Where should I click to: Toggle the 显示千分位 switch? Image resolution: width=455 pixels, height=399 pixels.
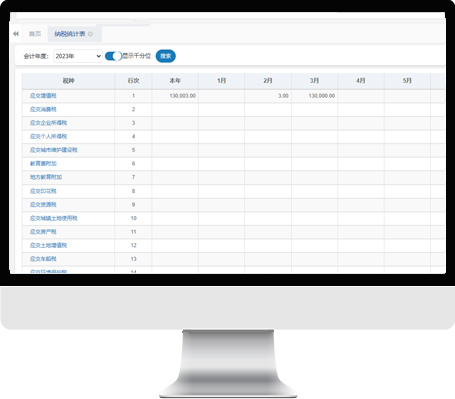coord(113,56)
